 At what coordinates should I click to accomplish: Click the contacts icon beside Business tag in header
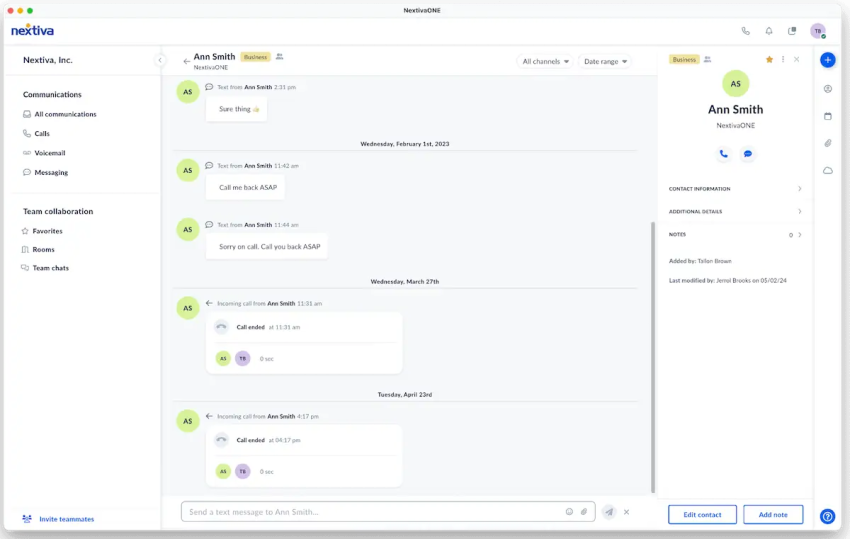click(x=280, y=56)
